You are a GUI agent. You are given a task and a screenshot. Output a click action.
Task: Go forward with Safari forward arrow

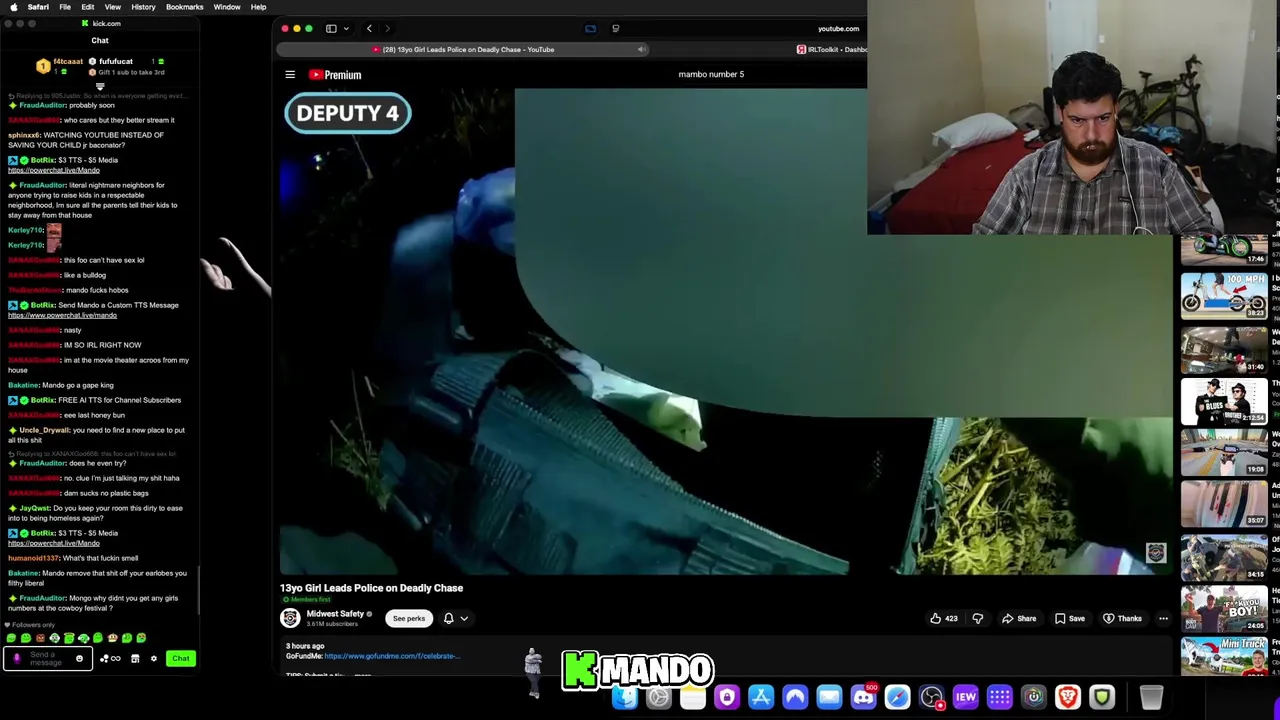[x=387, y=29]
